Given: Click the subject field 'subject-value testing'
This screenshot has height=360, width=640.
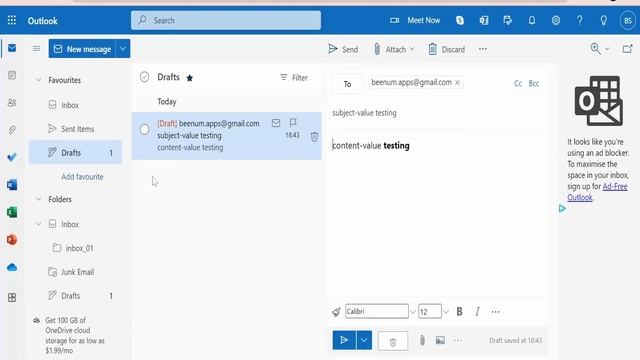Looking at the screenshot, I should tap(437, 113).
